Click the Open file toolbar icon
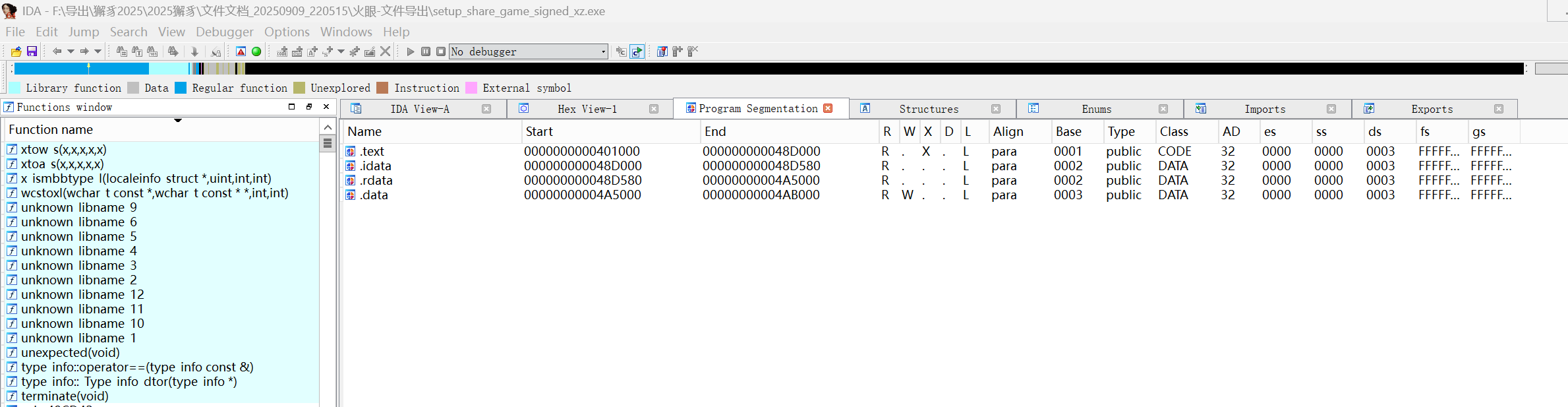This screenshot has width=1568, height=407. pyautogui.click(x=16, y=51)
